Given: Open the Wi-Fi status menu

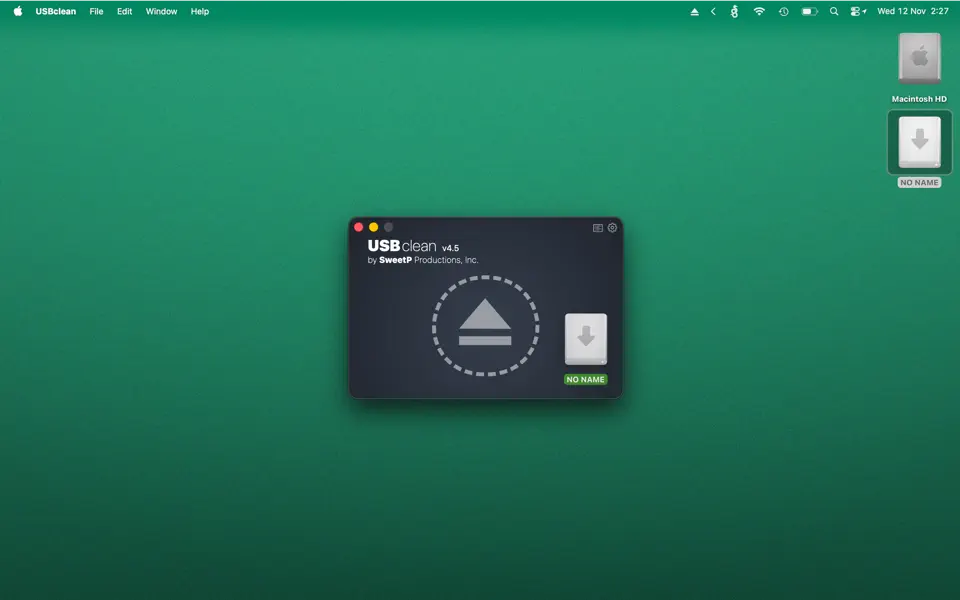Looking at the screenshot, I should coord(759,11).
